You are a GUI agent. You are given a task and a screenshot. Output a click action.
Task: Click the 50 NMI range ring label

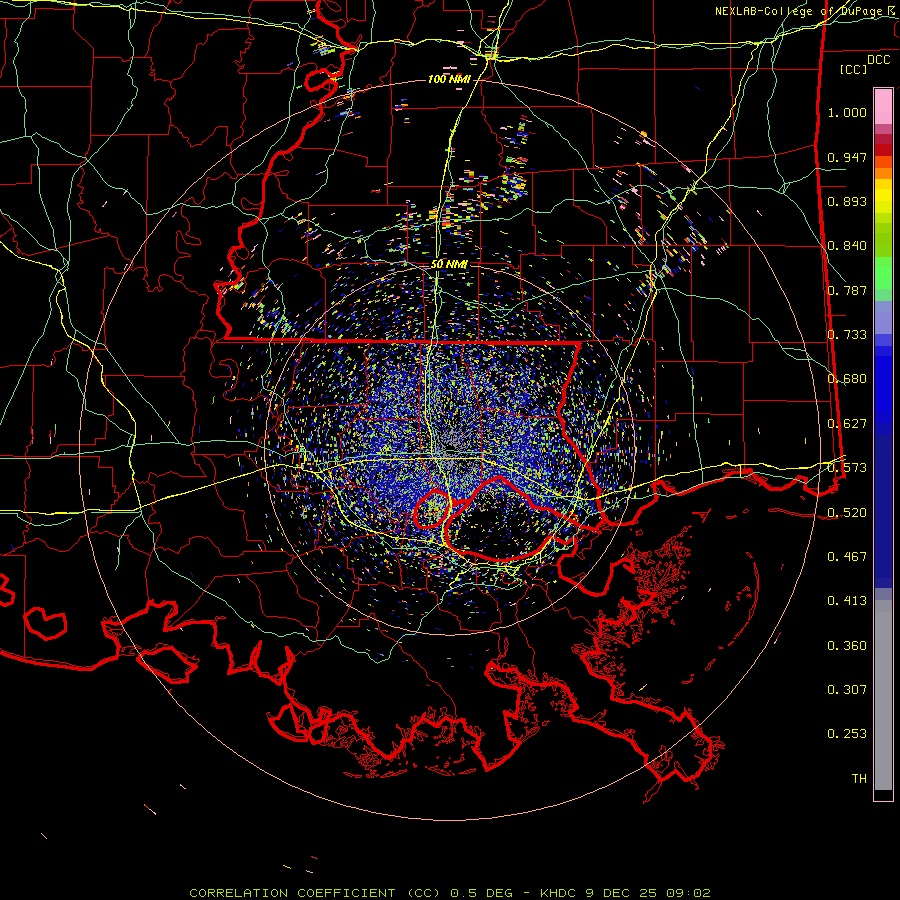point(449,265)
